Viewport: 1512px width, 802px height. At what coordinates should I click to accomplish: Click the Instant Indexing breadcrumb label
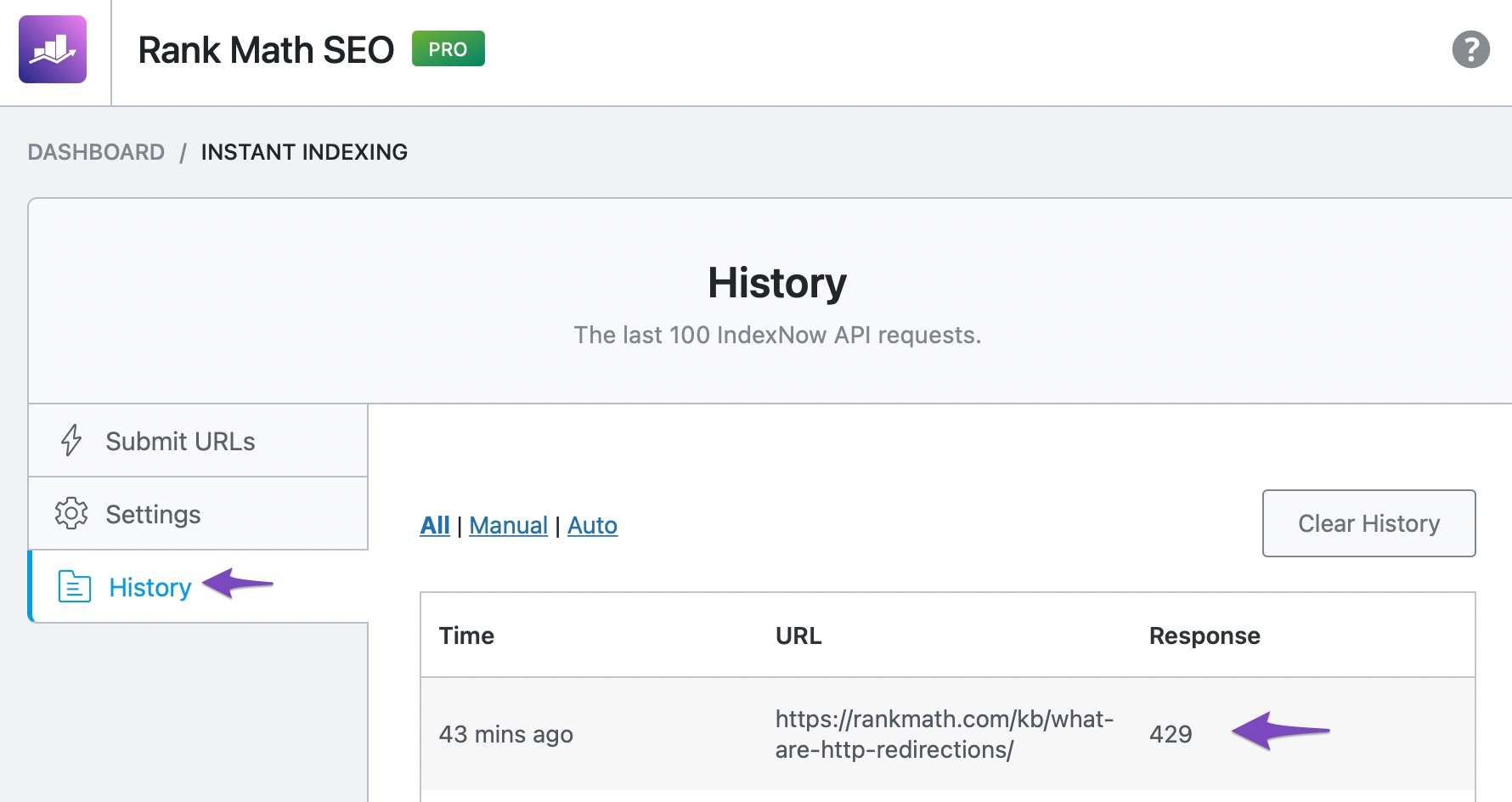[x=303, y=151]
